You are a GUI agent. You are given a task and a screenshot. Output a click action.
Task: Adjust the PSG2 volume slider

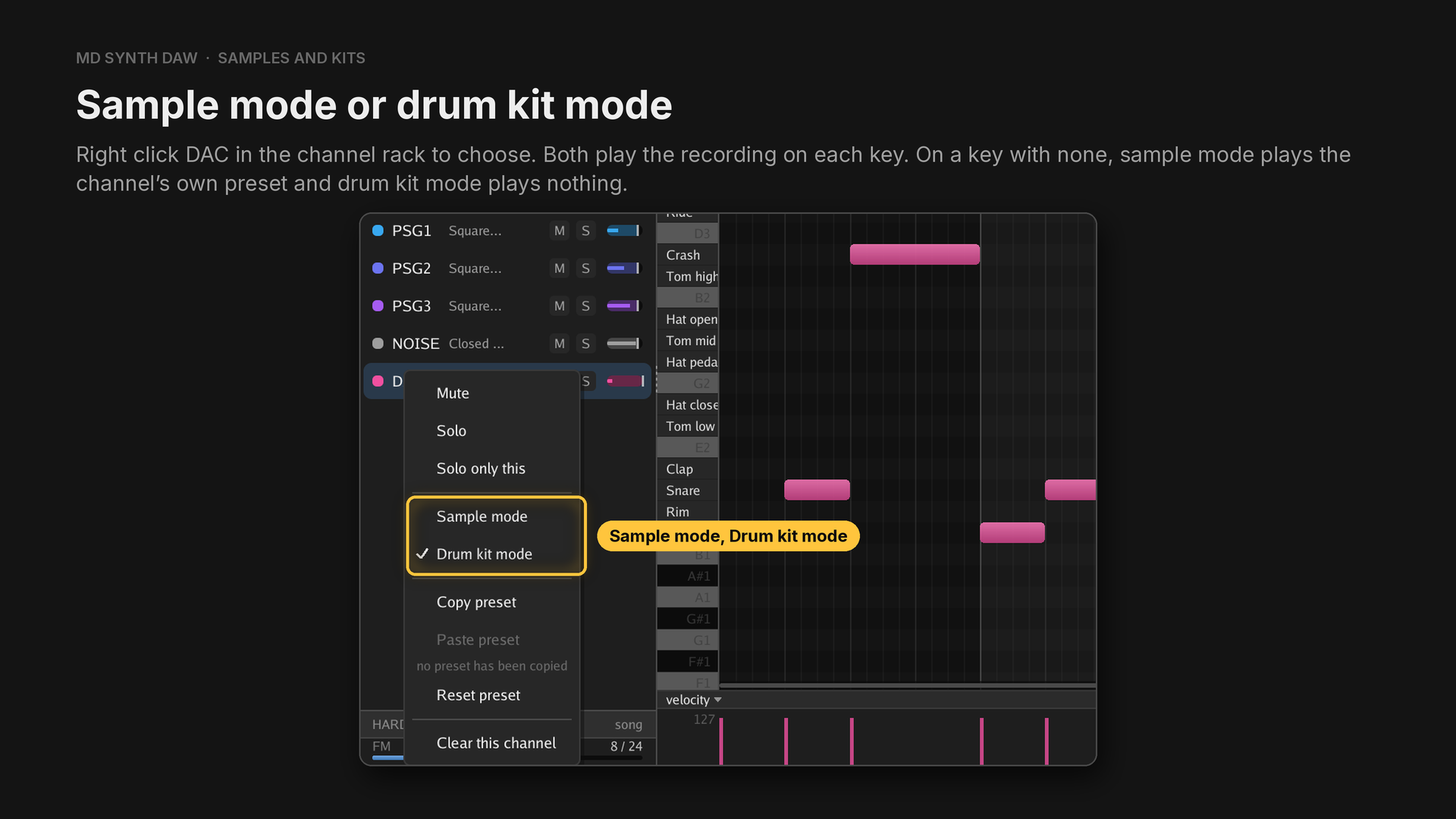tap(623, 268)
